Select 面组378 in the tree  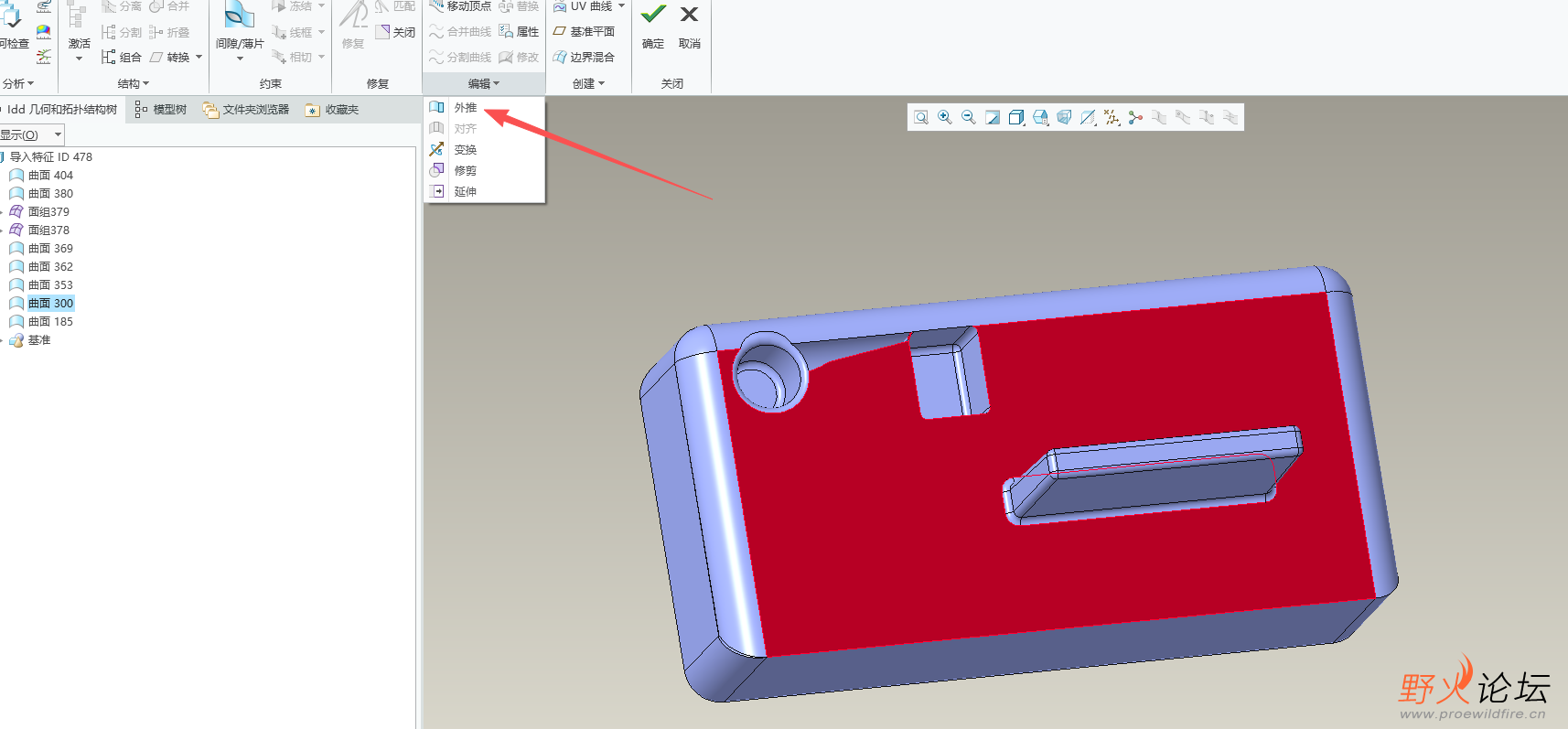click(x=39, y=230)
